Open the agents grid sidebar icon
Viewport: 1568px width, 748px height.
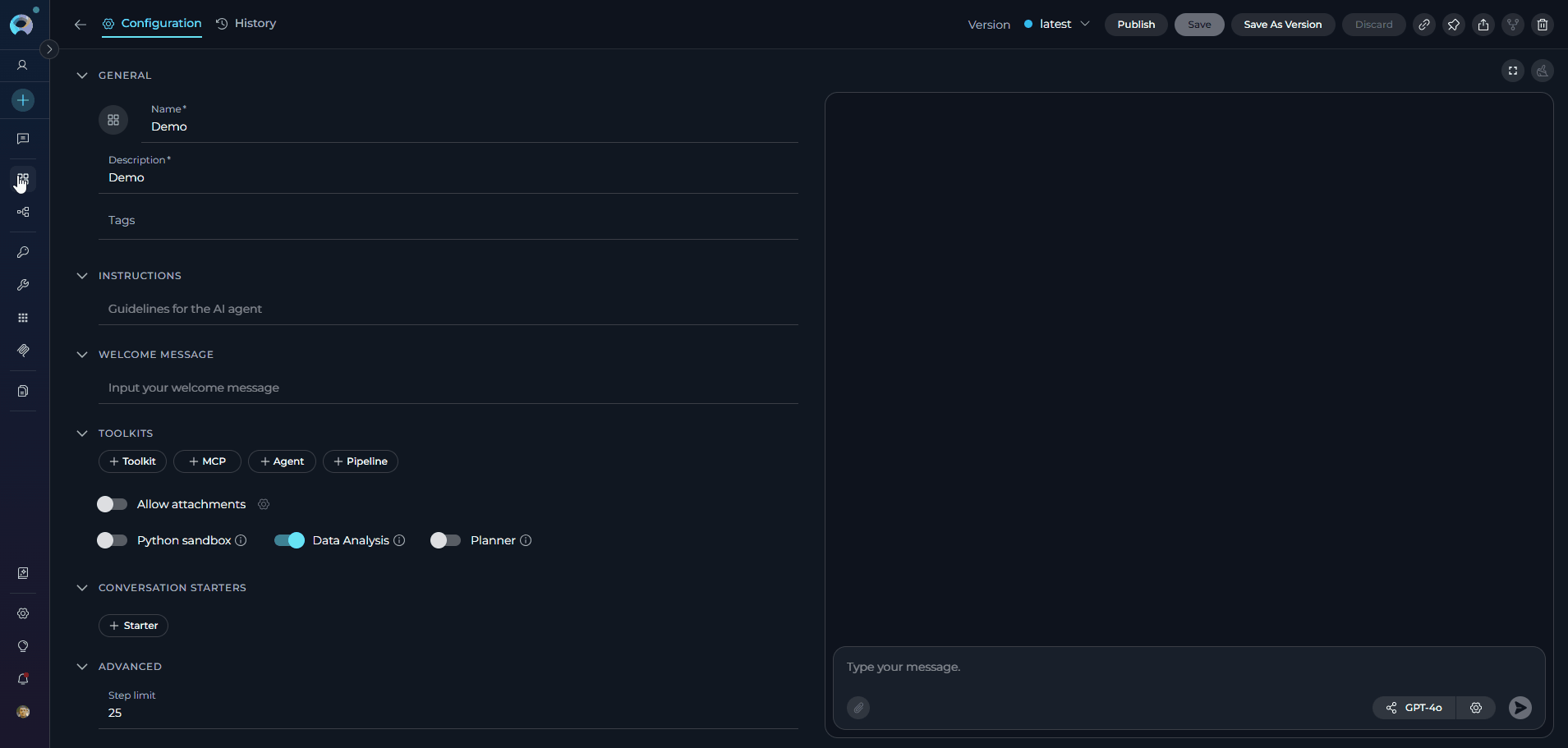[23, 178]
